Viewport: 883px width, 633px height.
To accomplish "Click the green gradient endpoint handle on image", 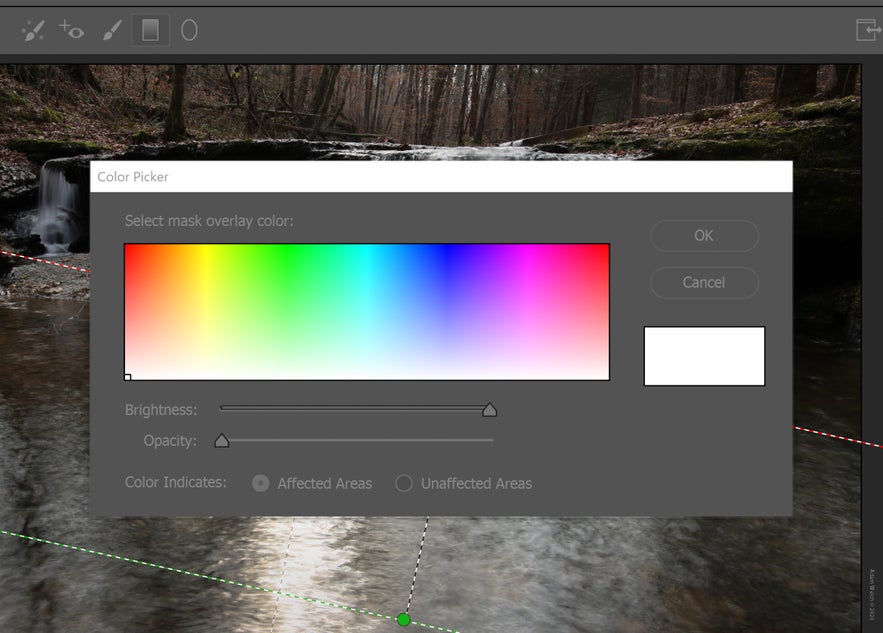I will coord(404,619).
